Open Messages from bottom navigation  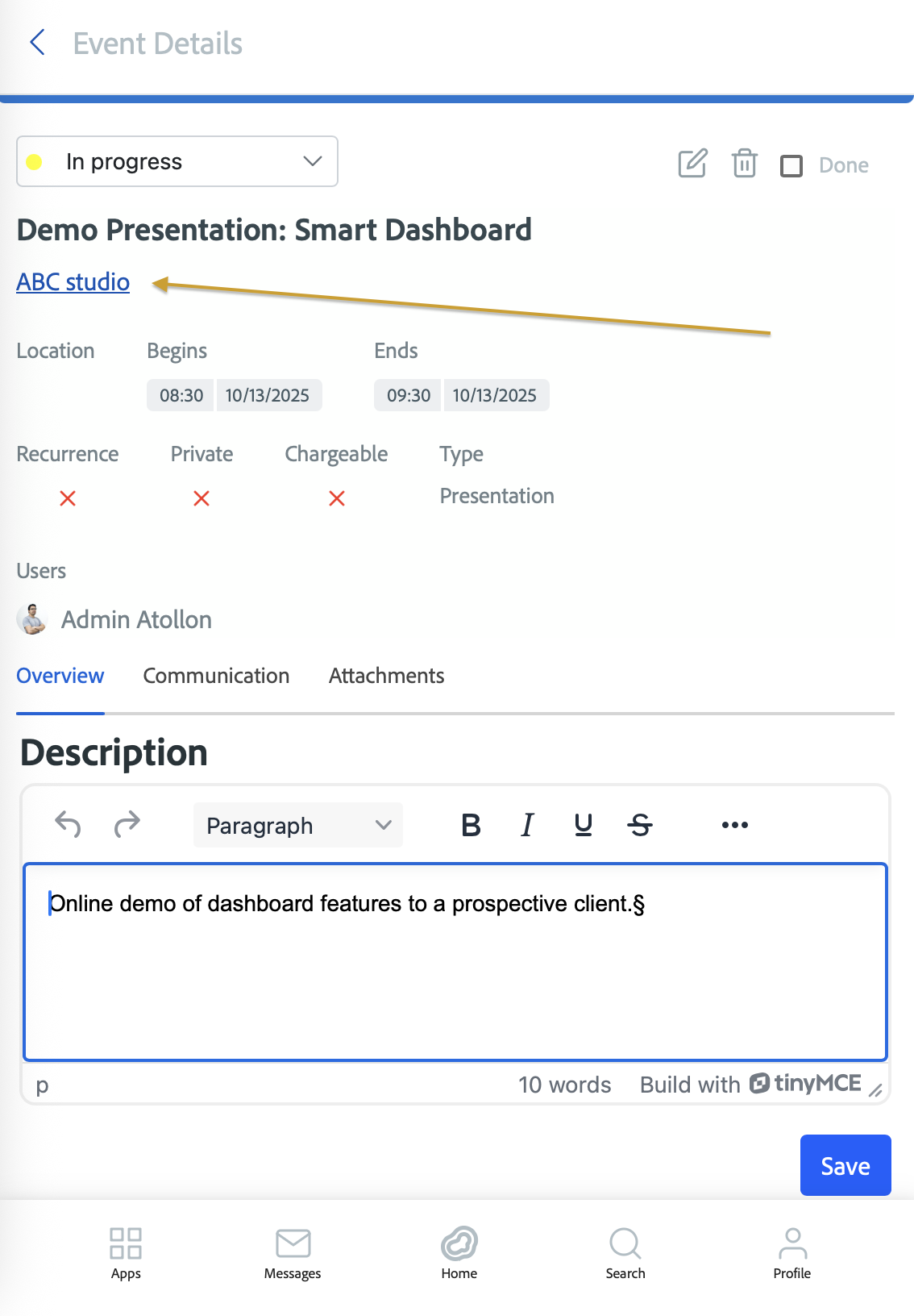click(x=293, y=1253)
